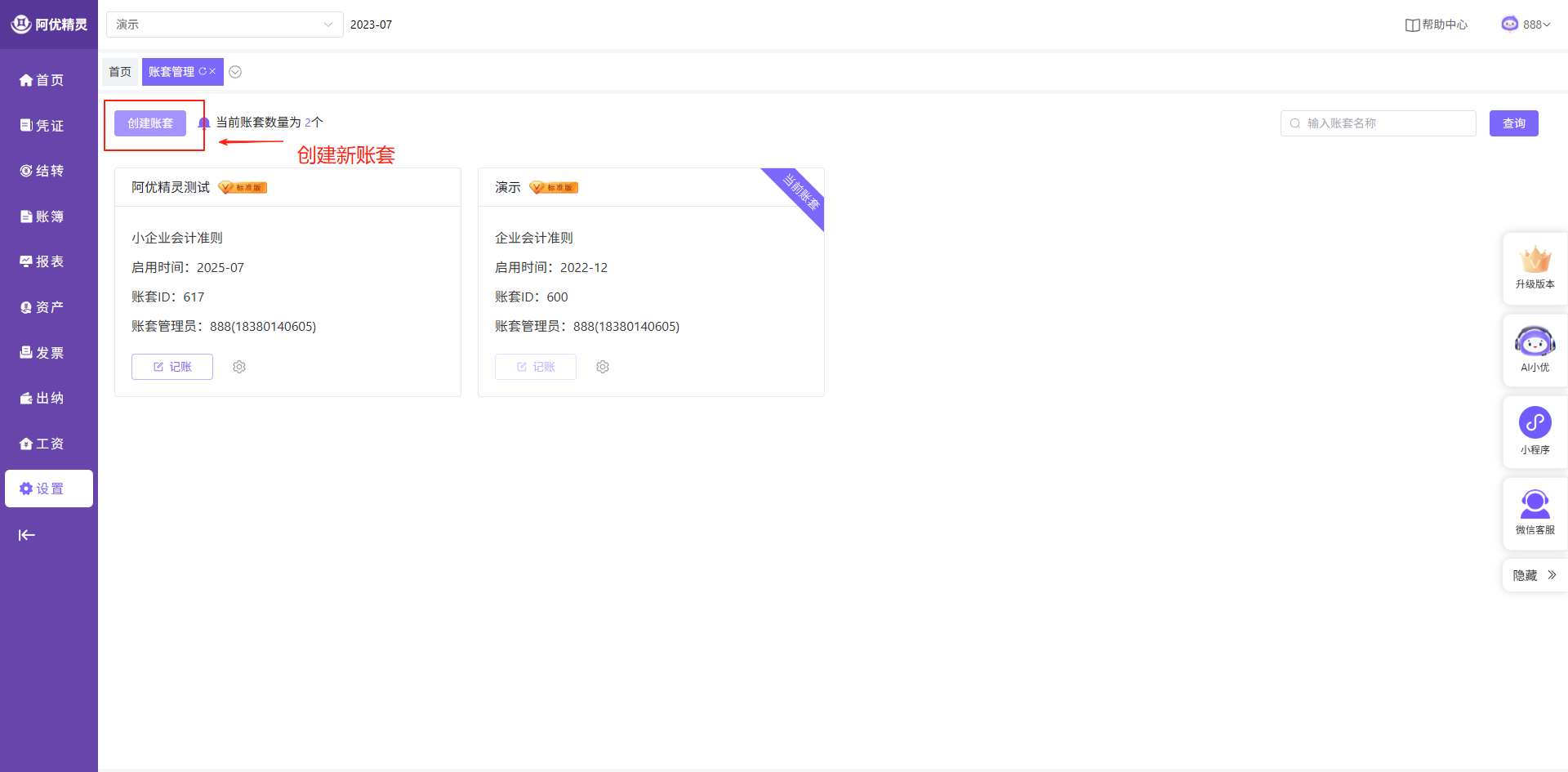The image size is (1568, 772).
Task: Click the settings gear on 演示 card
Action: (603, 367)
